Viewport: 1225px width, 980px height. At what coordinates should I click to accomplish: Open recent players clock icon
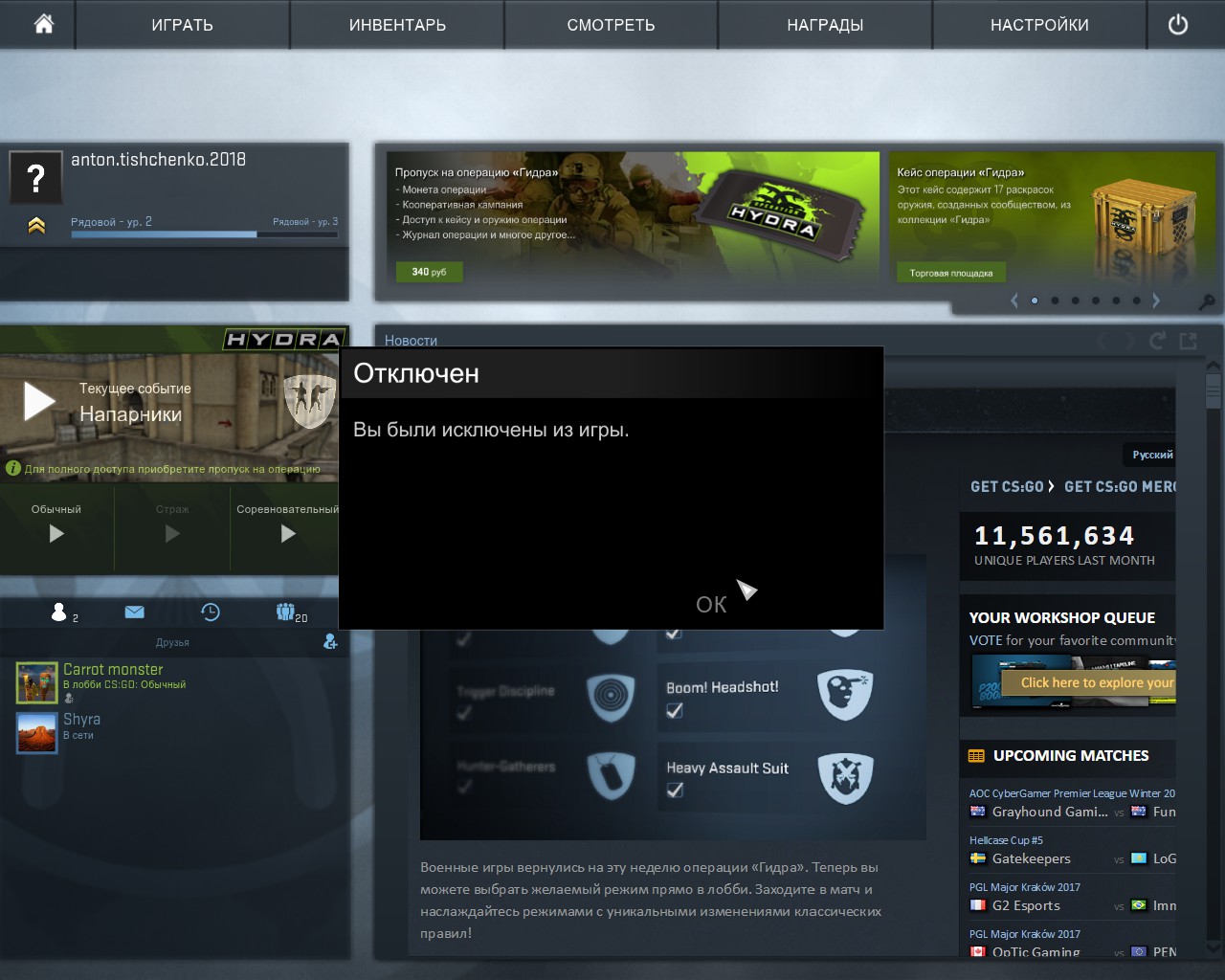[x=211, y=612]
